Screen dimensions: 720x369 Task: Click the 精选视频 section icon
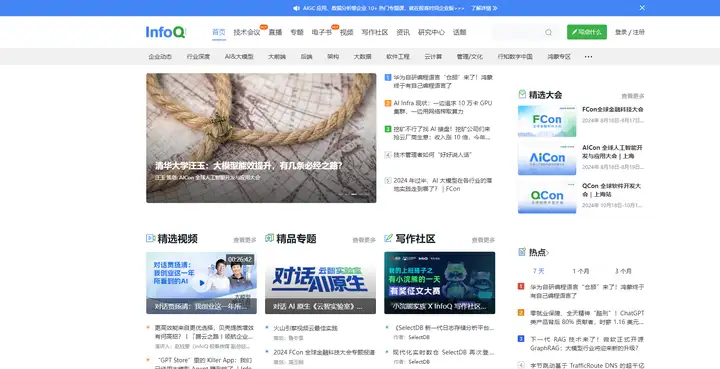(x=151, y=238)
